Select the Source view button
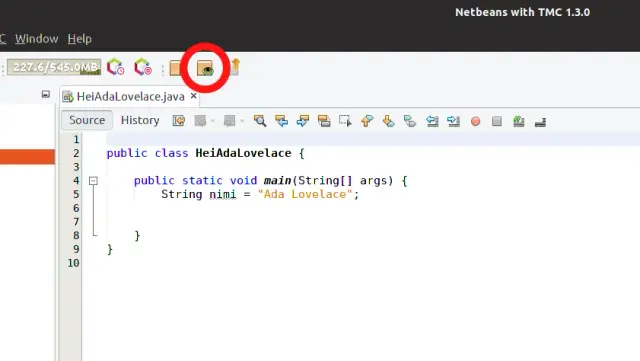640x361 pixels. pyautogui.click(x=87, y=120)
